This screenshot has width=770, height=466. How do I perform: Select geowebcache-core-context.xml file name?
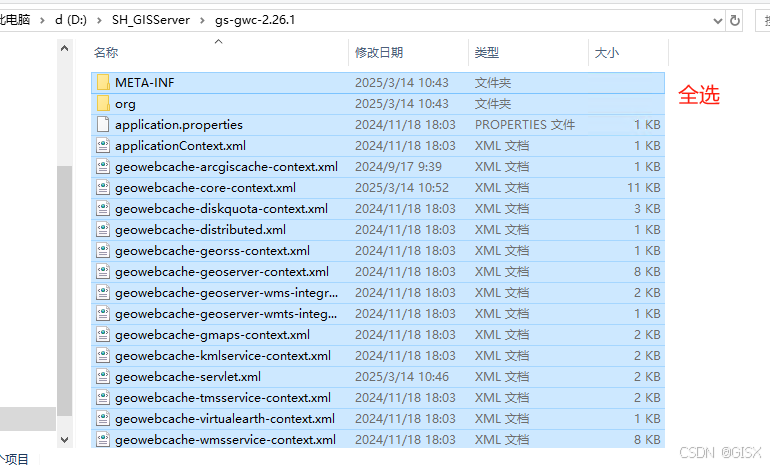205,188
